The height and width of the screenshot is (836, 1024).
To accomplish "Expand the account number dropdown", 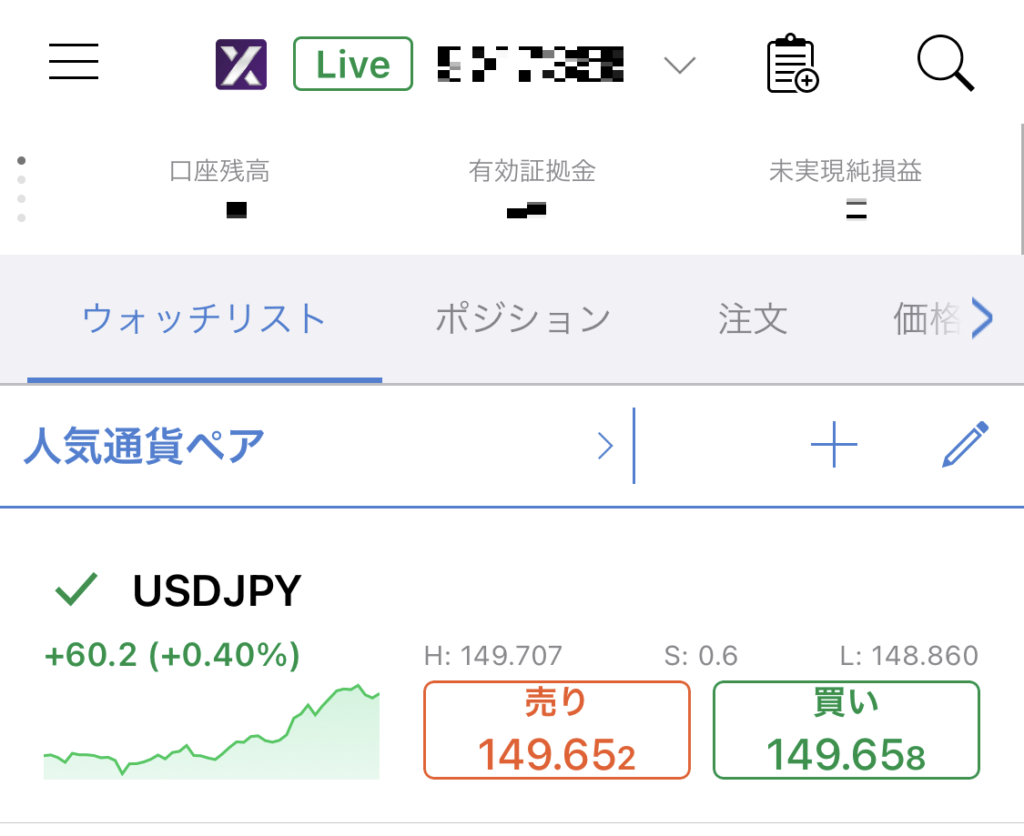I will point(679,64).
